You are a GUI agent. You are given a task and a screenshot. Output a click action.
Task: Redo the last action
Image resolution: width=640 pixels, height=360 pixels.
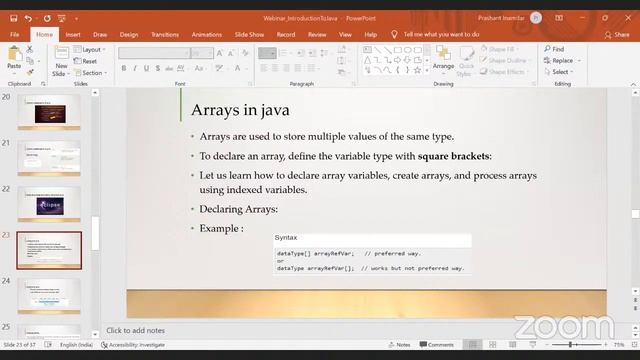pos(47,18)
